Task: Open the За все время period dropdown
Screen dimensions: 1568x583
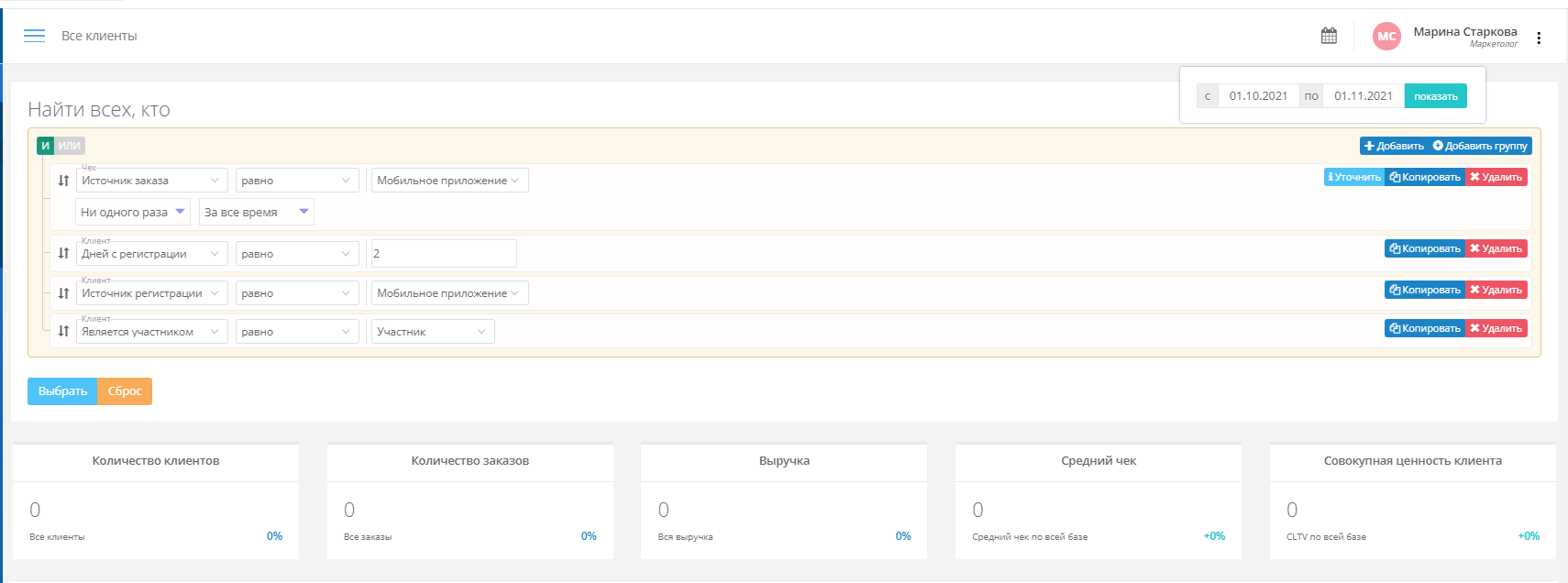Action: coord(256,212)
